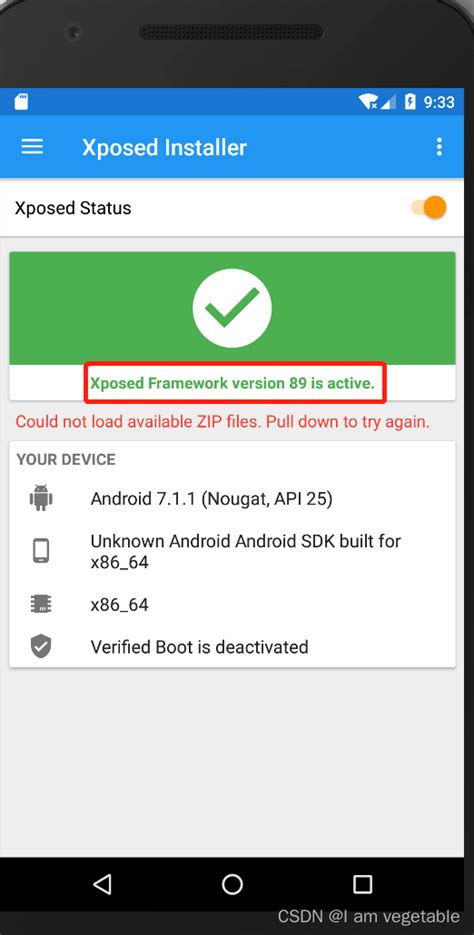Open the three-dot overflow menu
This screenshot has width=474, height=935.
point(439,147)
